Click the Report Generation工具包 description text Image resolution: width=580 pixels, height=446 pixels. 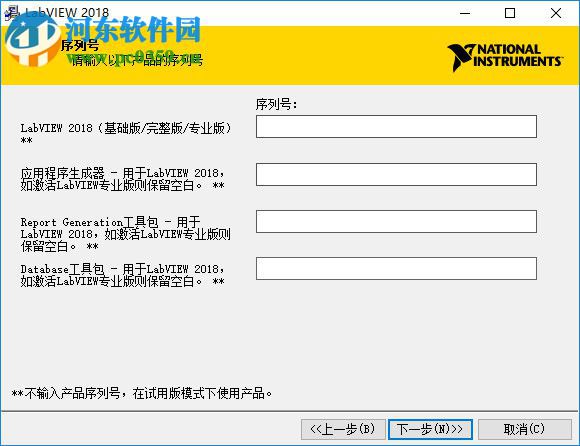[125, 234]
